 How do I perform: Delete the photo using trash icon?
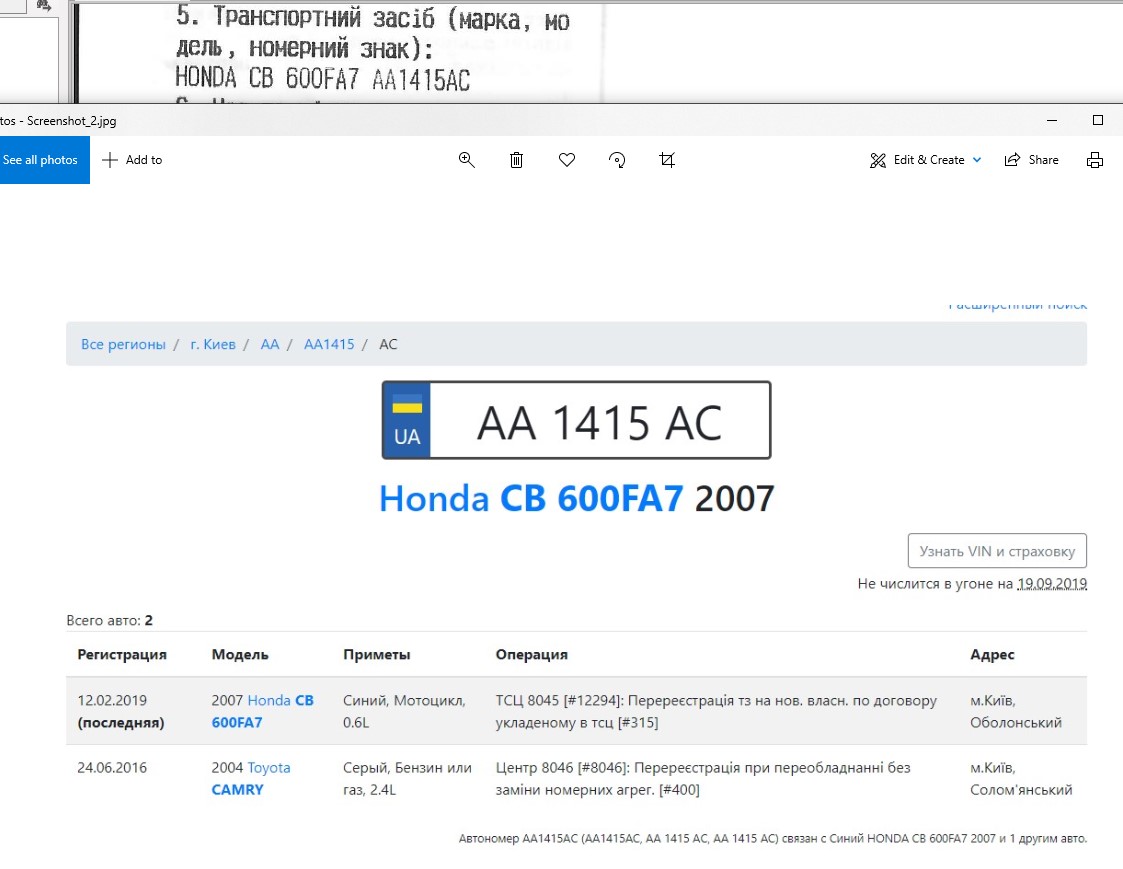pos(516,160)
